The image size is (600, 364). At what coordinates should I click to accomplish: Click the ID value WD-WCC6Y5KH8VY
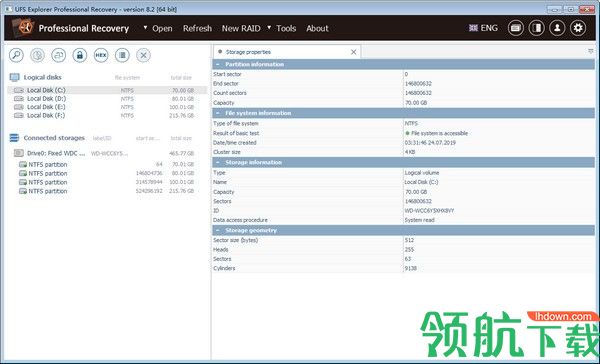tap(429, 211)
